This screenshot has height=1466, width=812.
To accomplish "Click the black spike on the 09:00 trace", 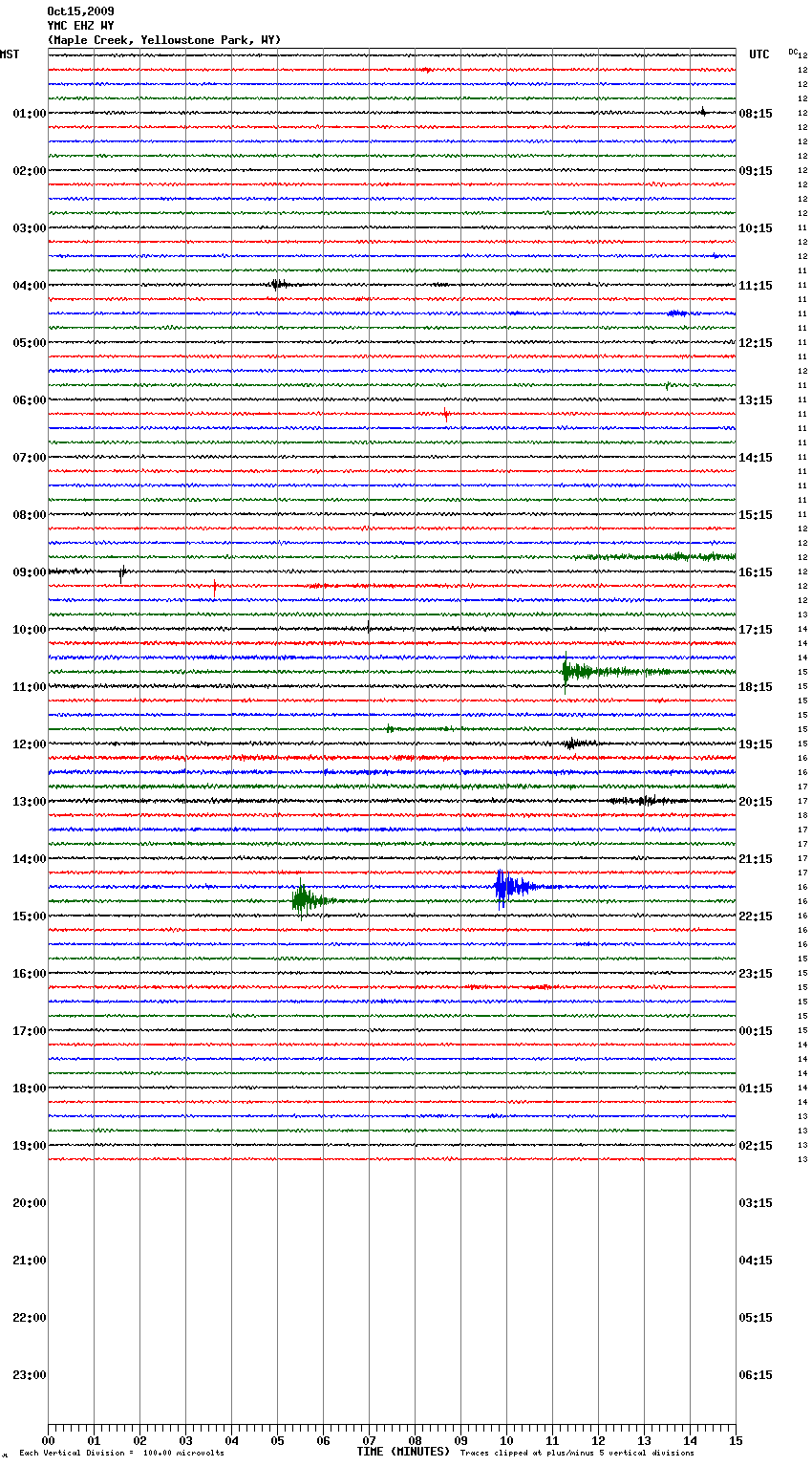I will pyautogui.click(x=121, y=572).
